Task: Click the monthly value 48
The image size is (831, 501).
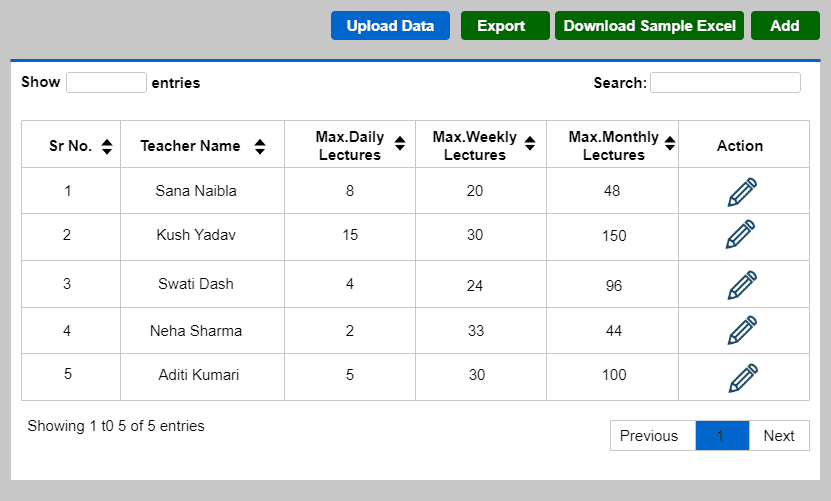Action: pos(612,191)
